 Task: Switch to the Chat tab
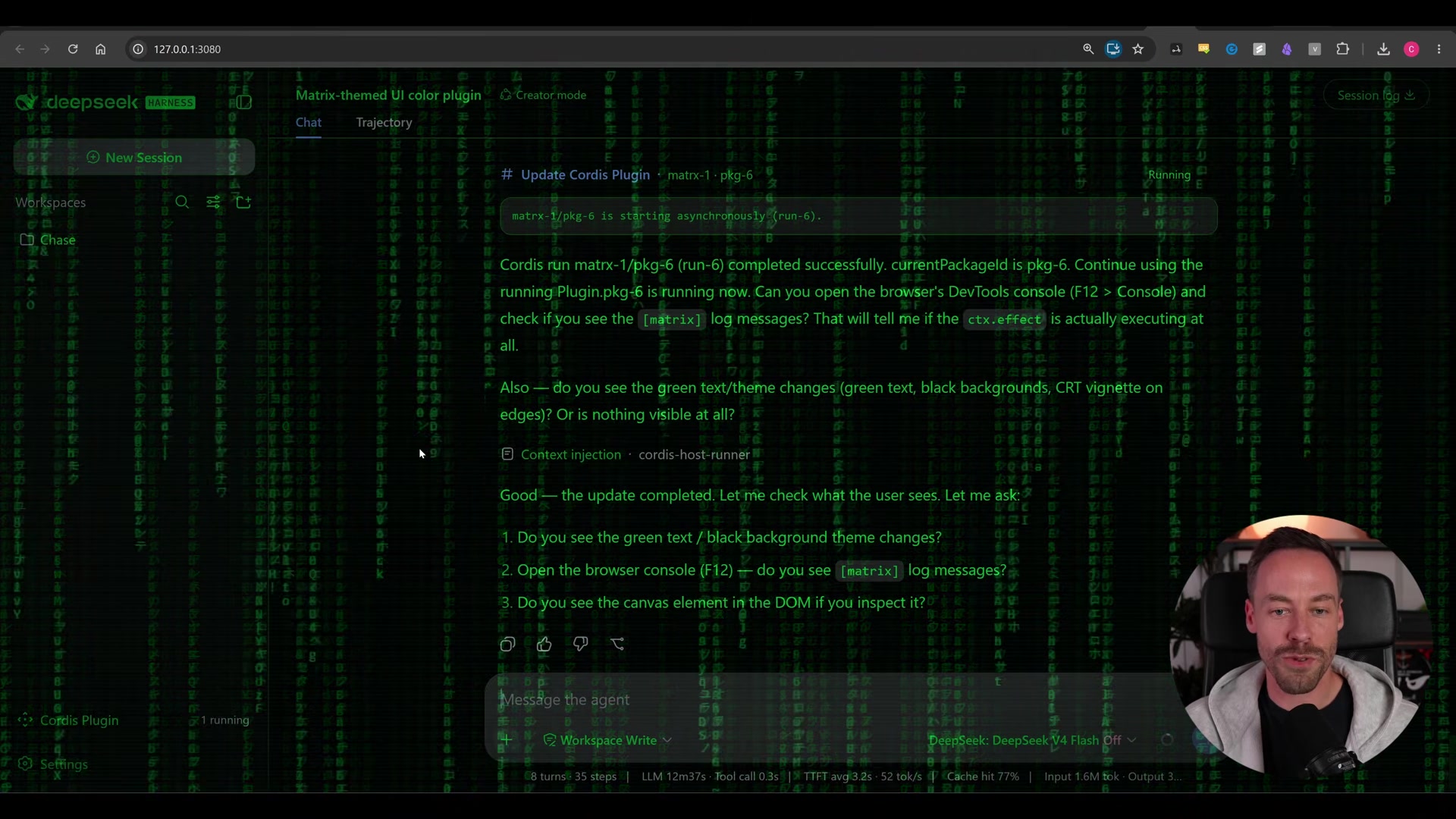pos(309,122)
